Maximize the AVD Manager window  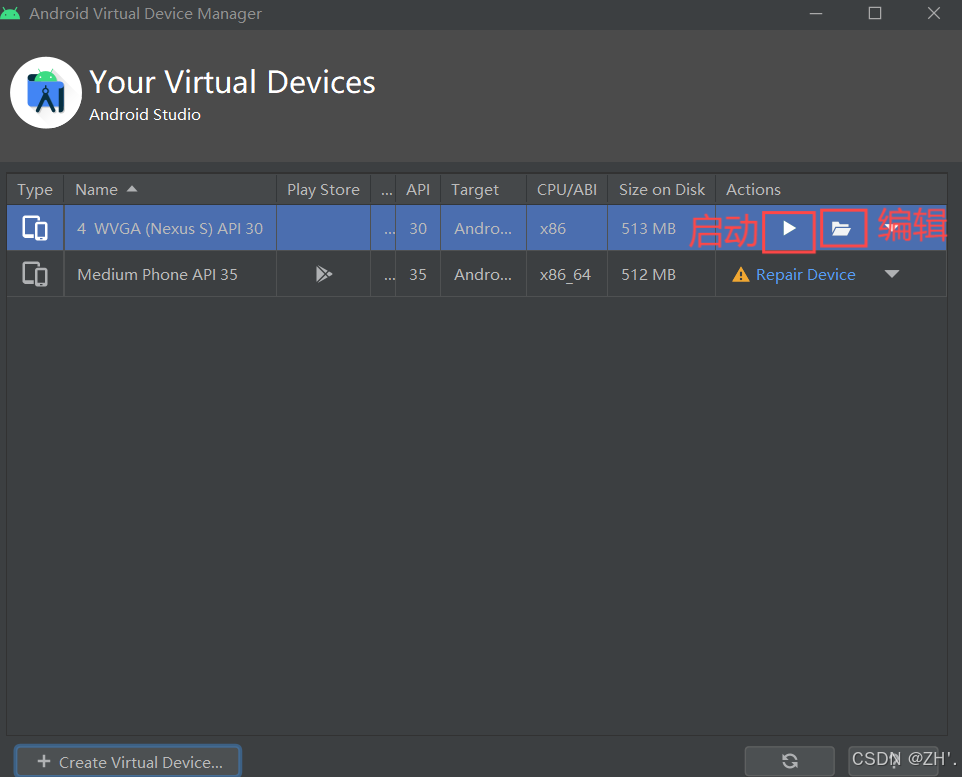click(875, 14)
